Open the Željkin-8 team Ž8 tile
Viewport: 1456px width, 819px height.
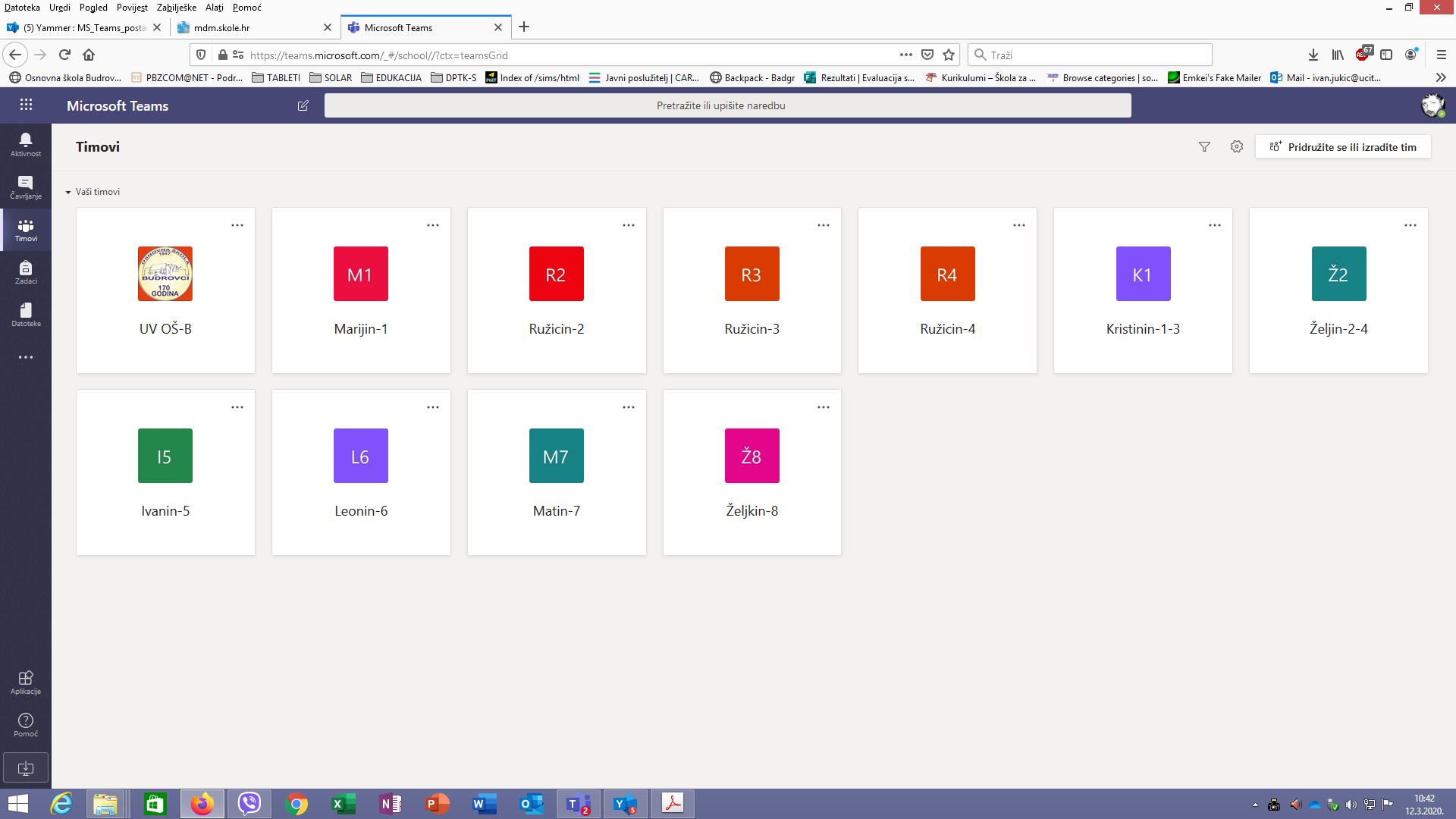pyautogui.click(x=752, y=456)
